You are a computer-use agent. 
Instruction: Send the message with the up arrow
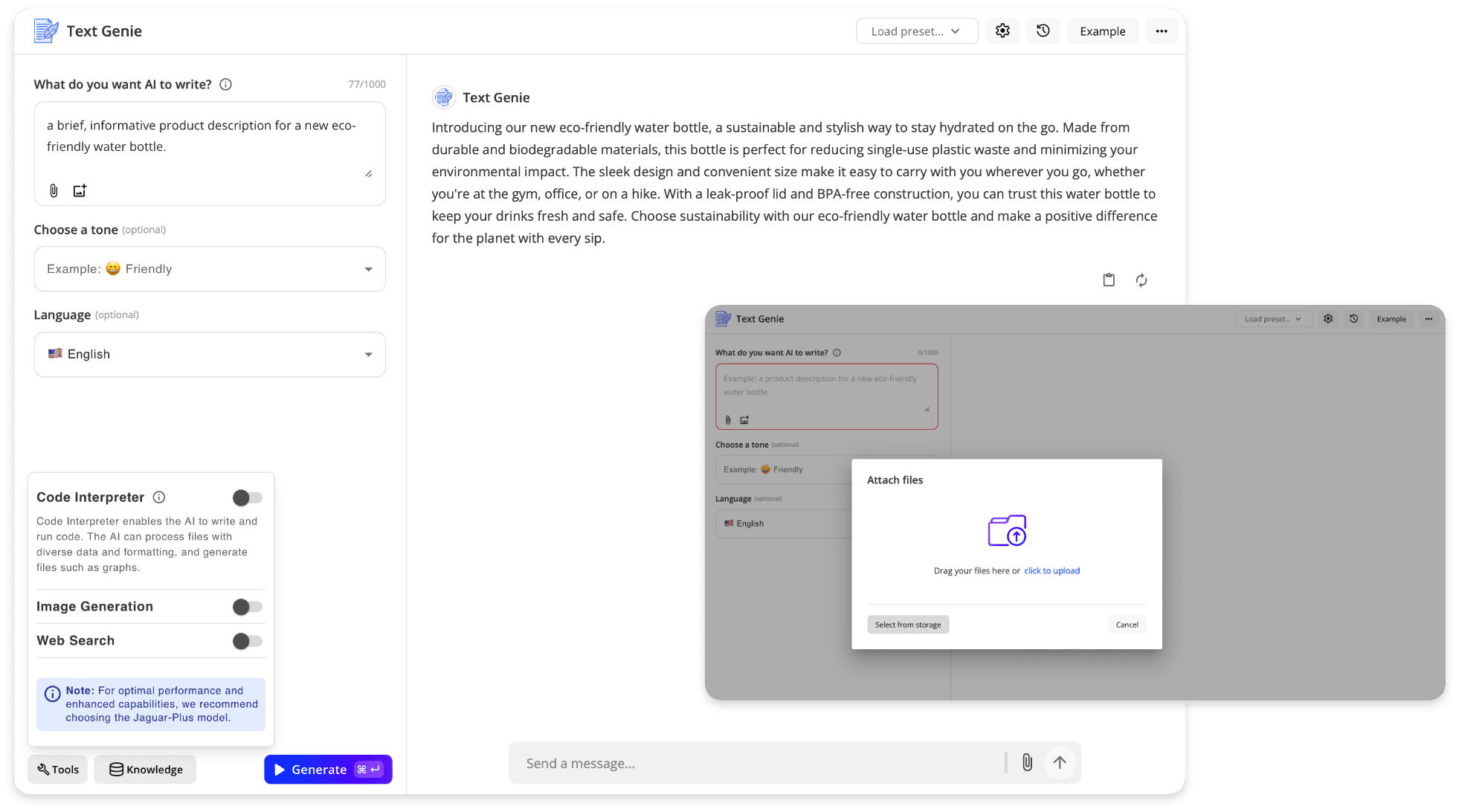point(1060,762)
